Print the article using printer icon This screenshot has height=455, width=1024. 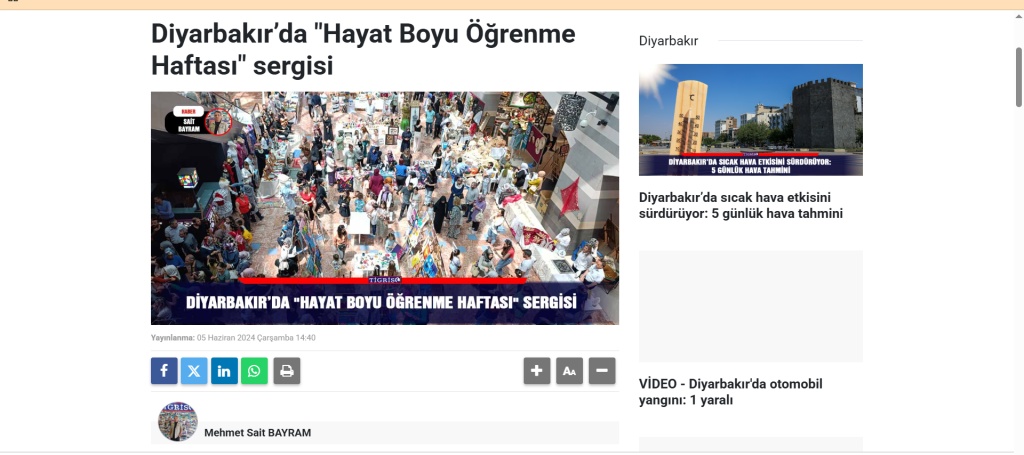click(x=287, y=371)
